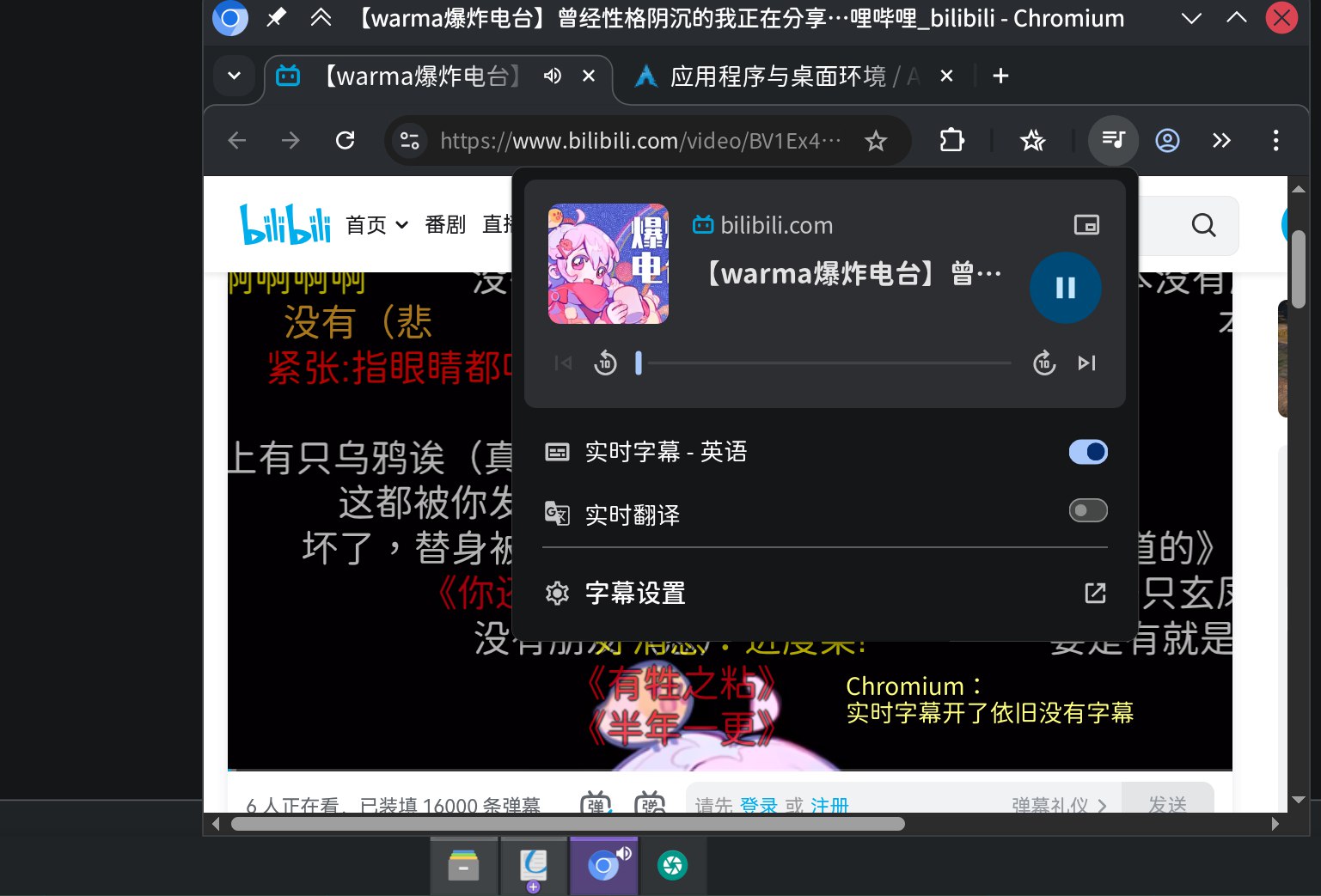This screenshot has height=896, width=1321.
Task: Click the bilibili logo
Action: [x=284, y=223]
